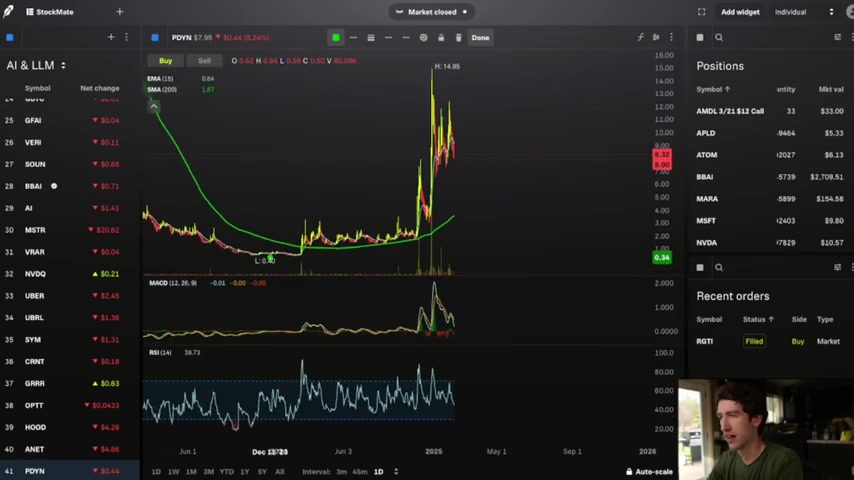Open the Positions panel filter settings icon
Viewport: 854px width, 480px height.
[838, 37]
